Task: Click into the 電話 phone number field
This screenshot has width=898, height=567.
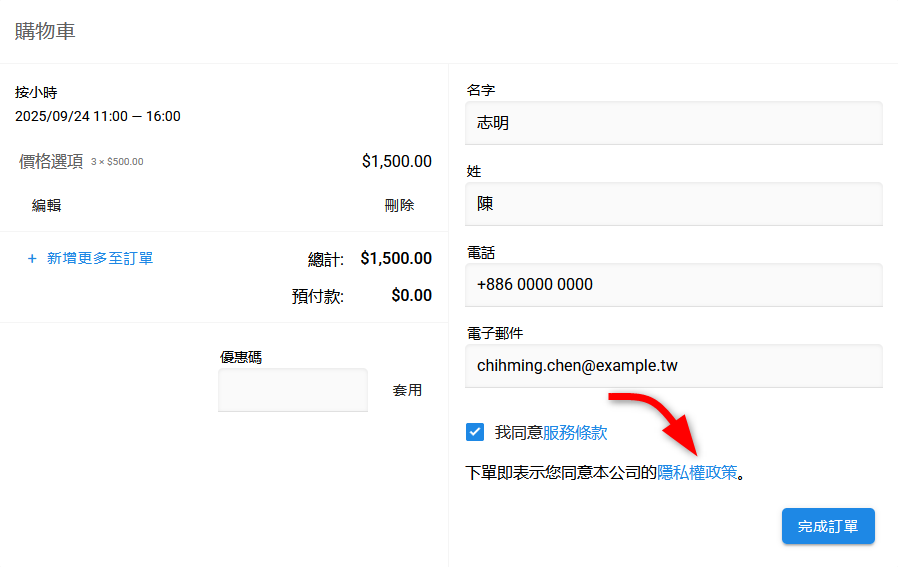Action: pos(673,285)
